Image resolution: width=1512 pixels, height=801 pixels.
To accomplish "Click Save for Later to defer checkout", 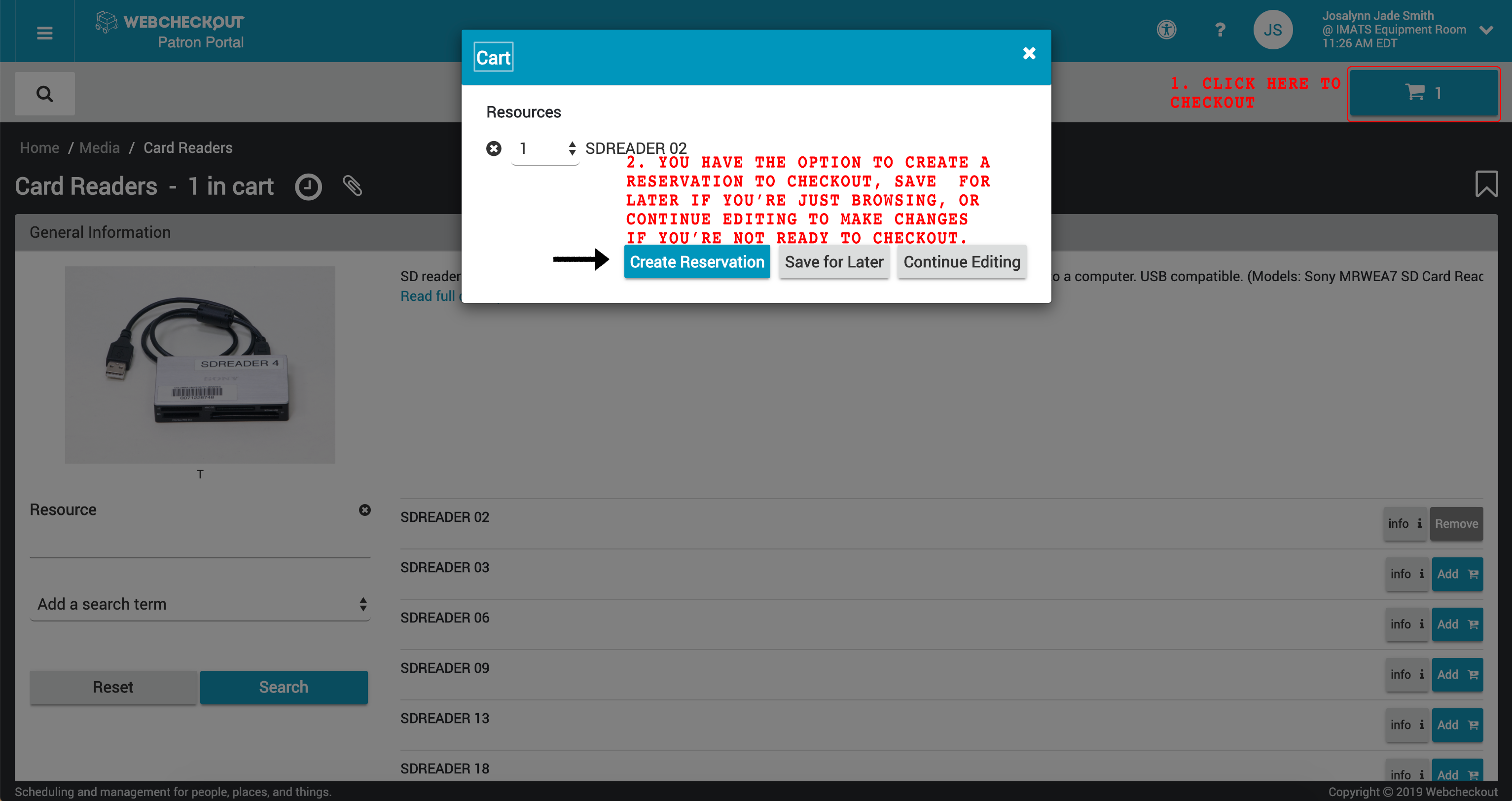I will pos(834,261).
